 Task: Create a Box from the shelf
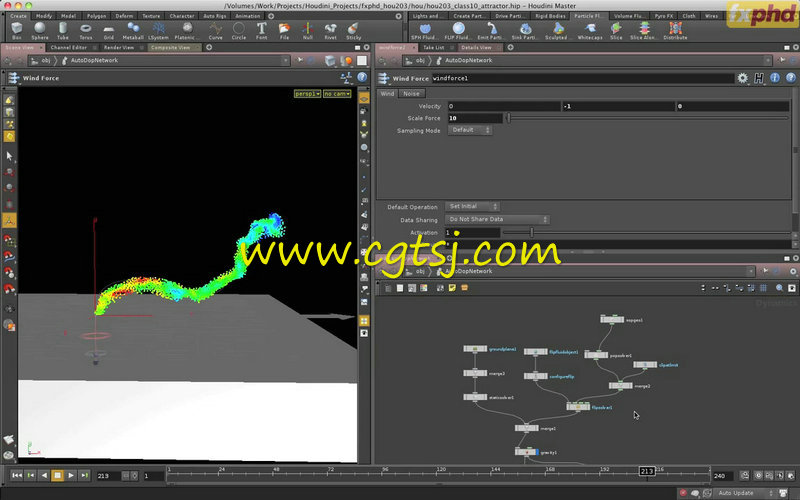click(x=17, y=30)
